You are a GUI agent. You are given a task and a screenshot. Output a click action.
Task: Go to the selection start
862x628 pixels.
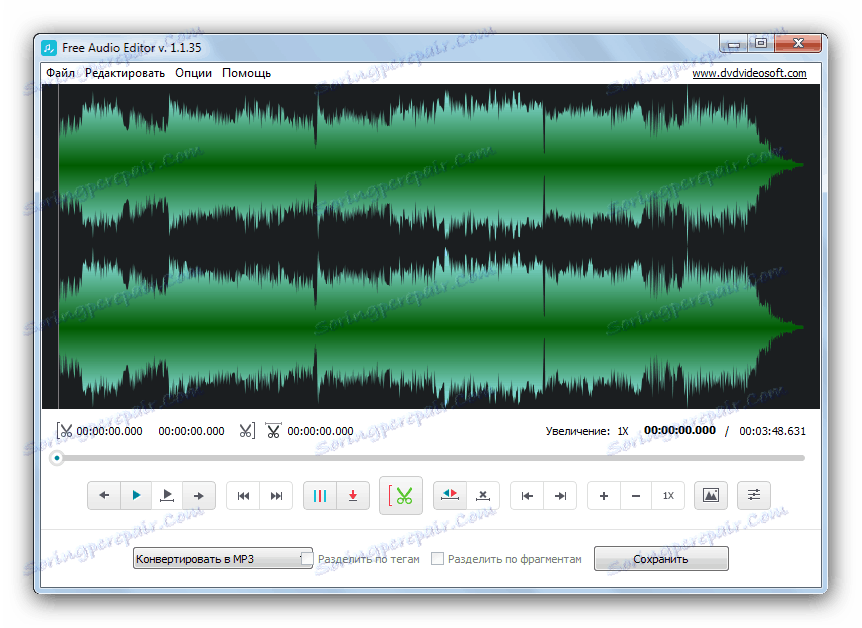coord(527,495)
